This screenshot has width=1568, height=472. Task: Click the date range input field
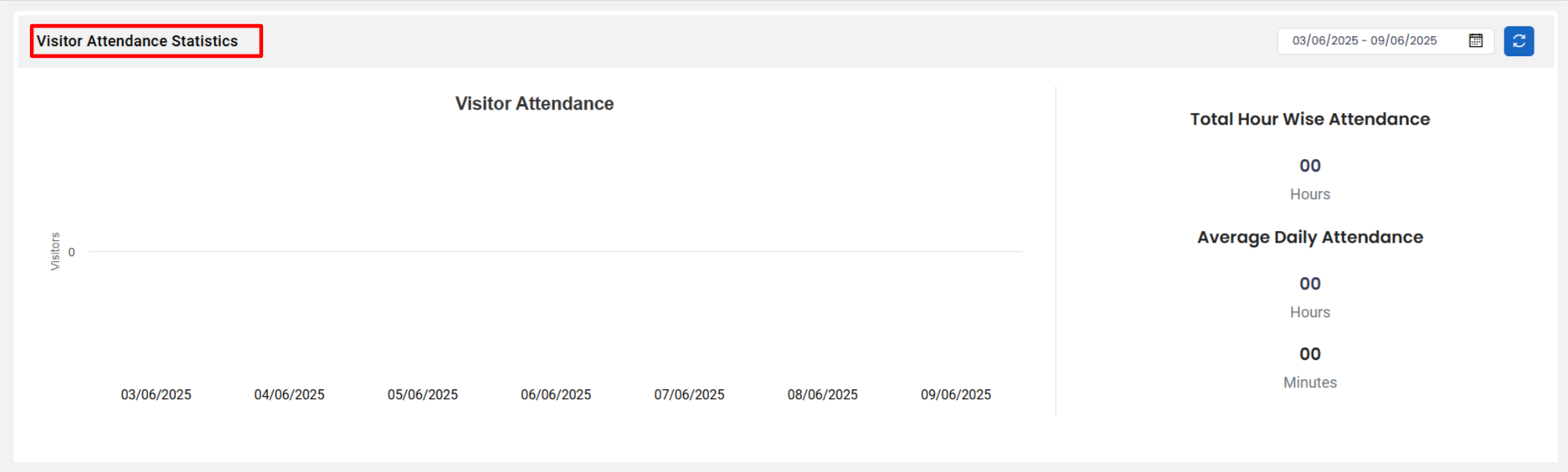[x=1385, y=41]
